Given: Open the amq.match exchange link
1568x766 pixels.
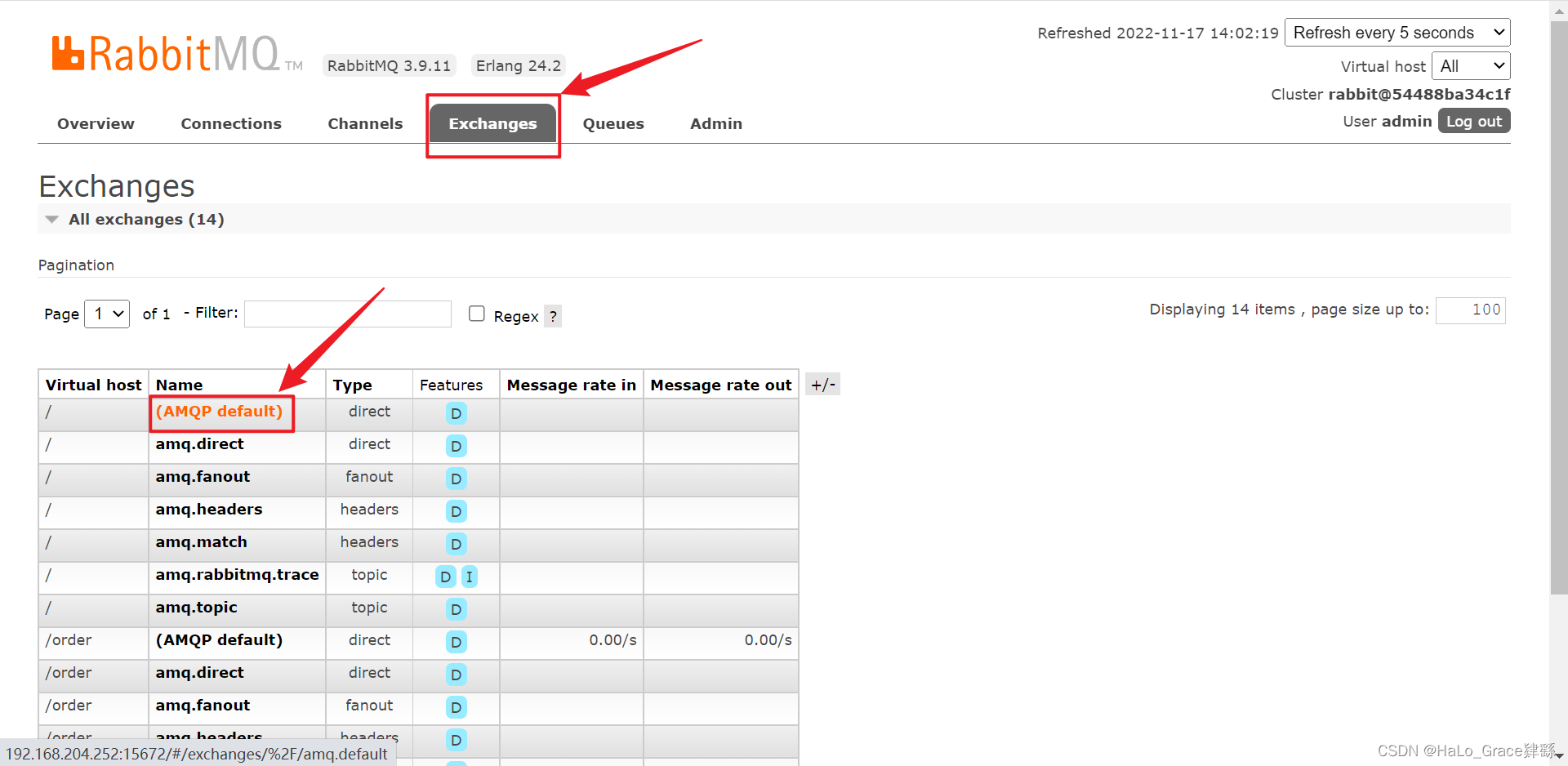Looking at the screenshot, I should coord(202,541).
